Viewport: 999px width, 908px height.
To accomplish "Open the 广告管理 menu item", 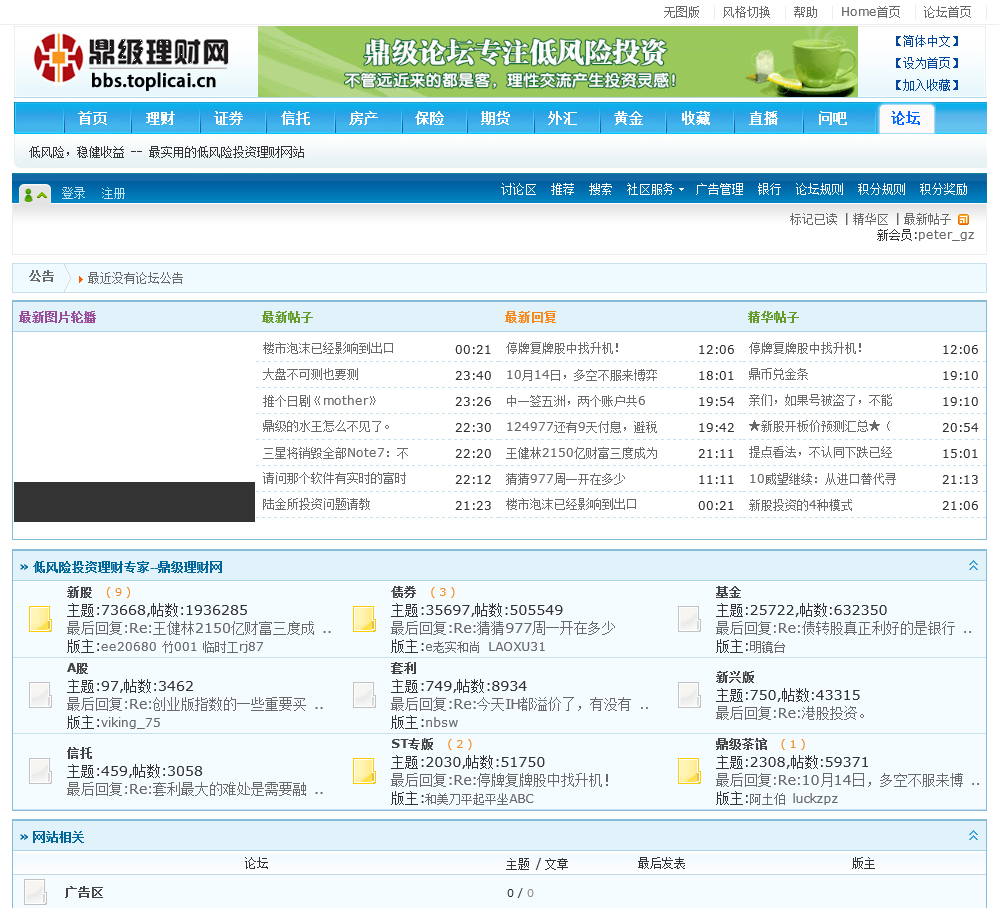I will click(719, 189).
